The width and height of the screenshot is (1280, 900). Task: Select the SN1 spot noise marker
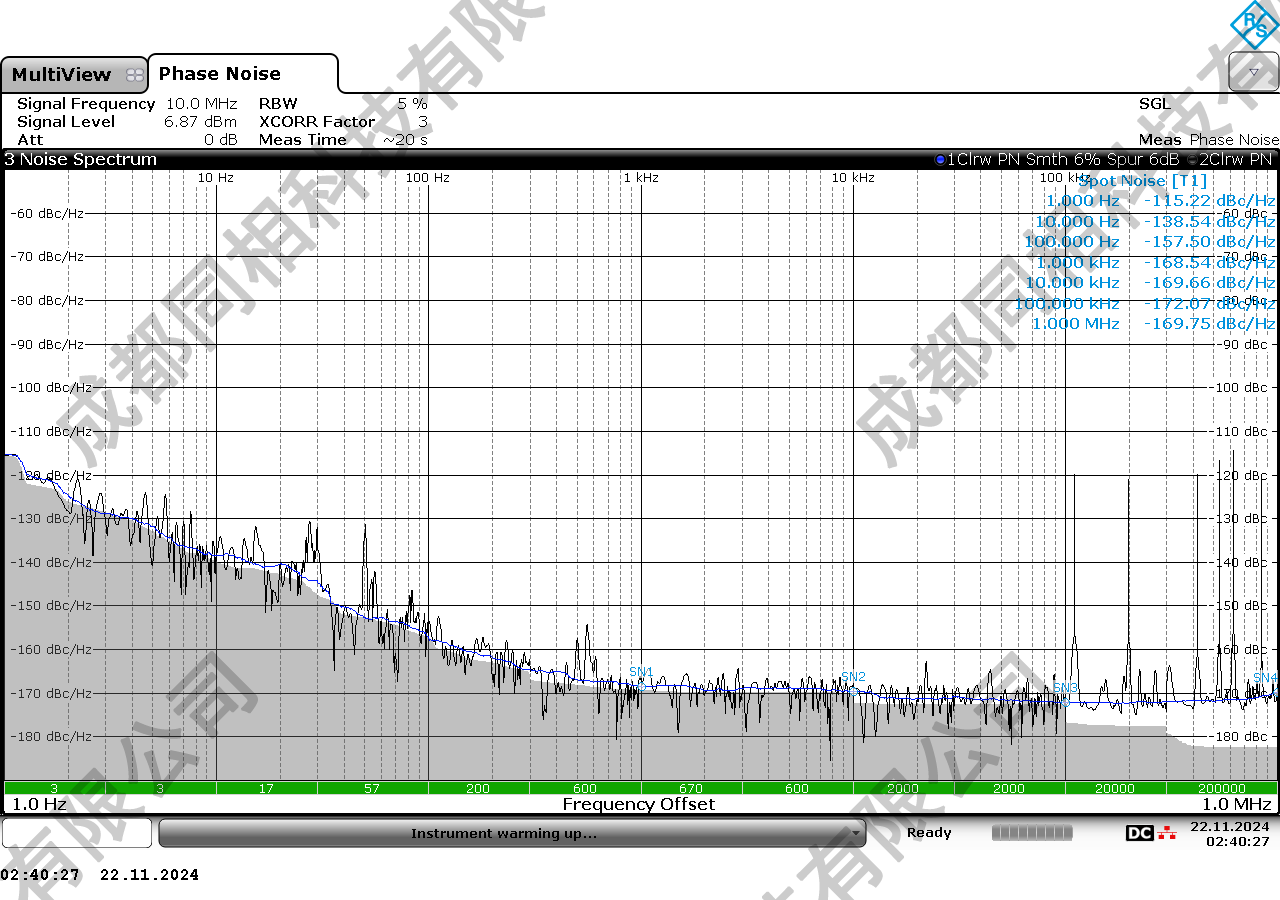click(x=641, y=672)
